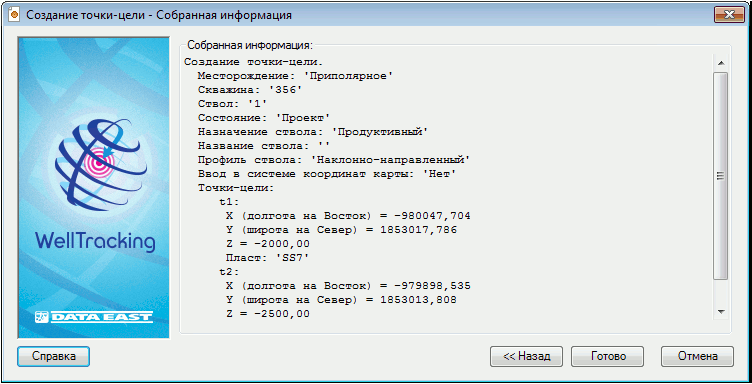
Task: Click the vertical scrollbar thumb
Action: [720, 175]
